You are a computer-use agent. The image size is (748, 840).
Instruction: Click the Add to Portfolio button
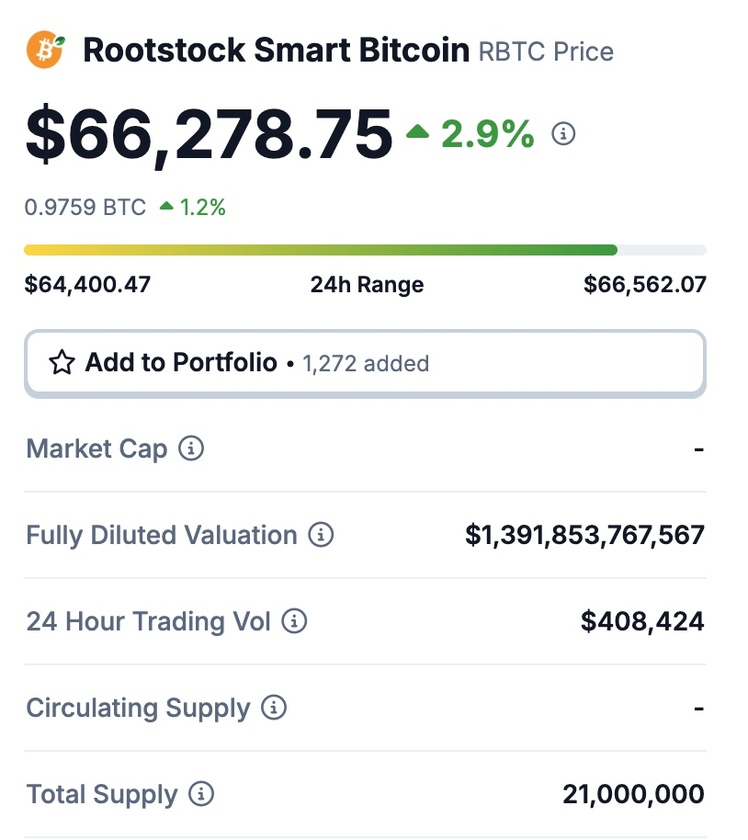pyautogui.click(x=365, y=364)
